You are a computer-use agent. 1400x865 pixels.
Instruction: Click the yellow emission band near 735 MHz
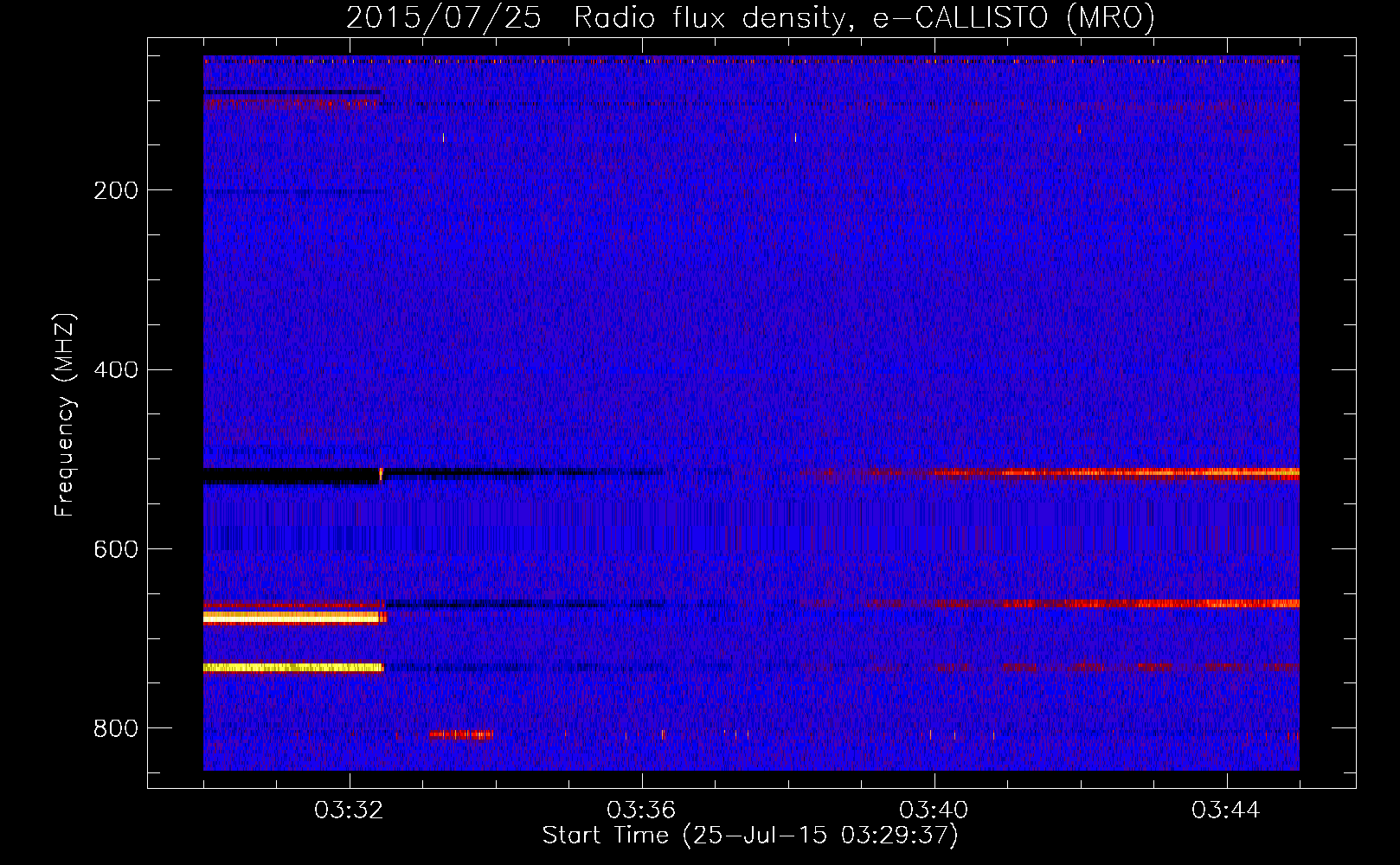point(292,668)
